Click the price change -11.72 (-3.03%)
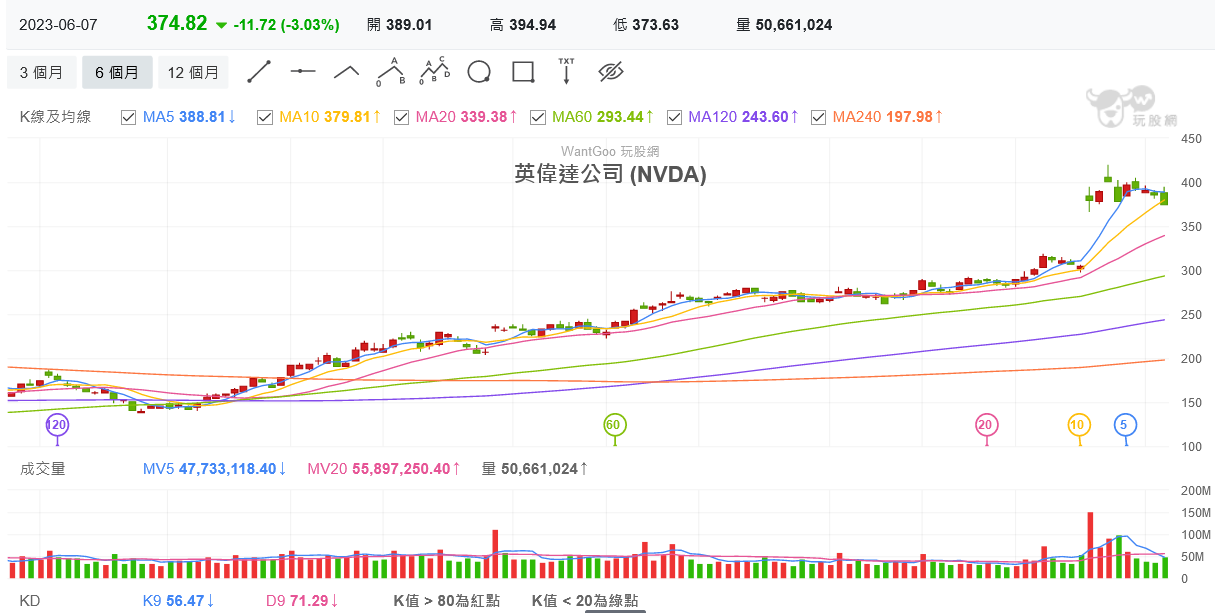Viewport: 1215px width, 613px height. click(x=286, y=25)
